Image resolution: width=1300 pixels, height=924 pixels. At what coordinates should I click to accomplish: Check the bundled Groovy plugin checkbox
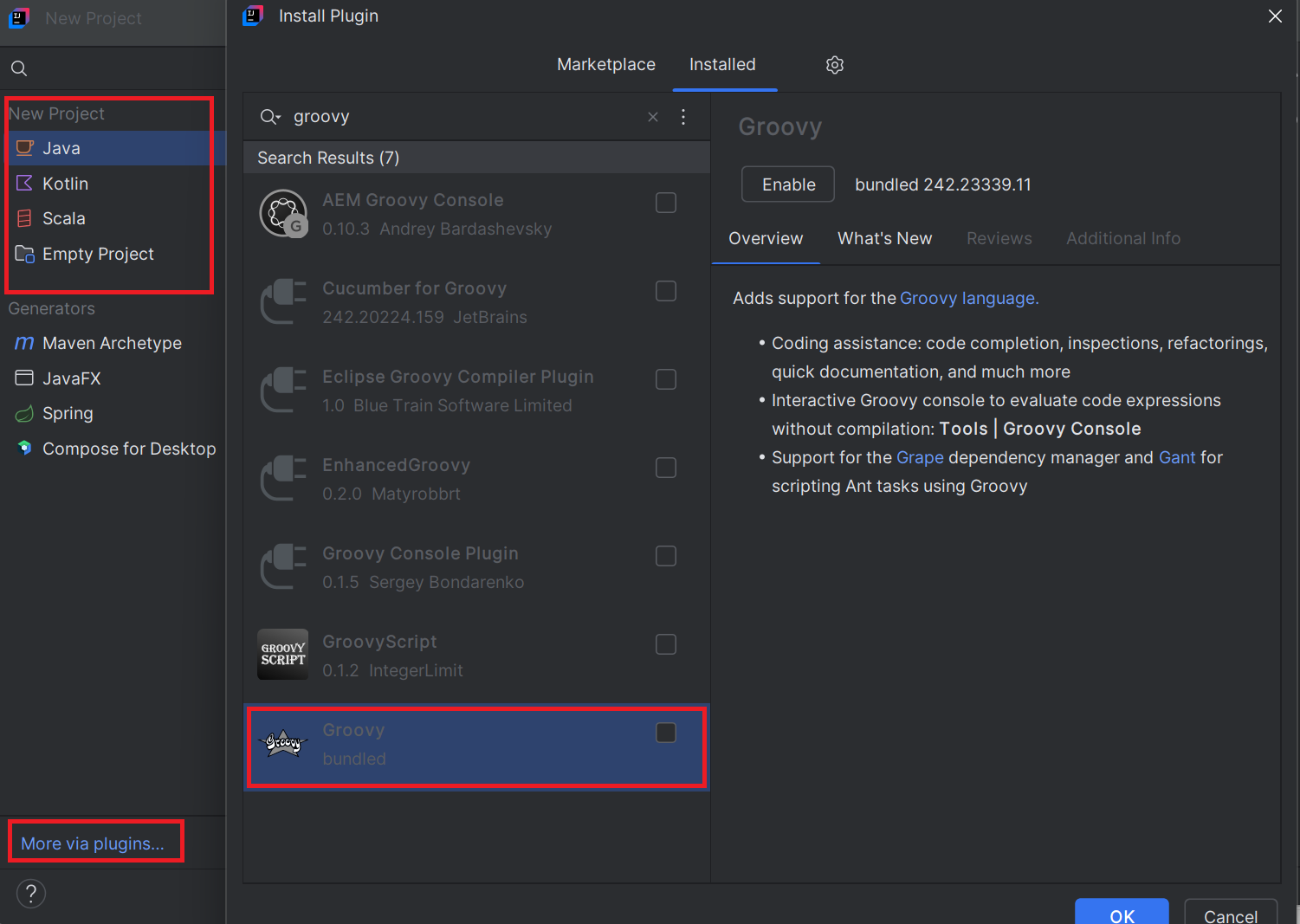665,733
